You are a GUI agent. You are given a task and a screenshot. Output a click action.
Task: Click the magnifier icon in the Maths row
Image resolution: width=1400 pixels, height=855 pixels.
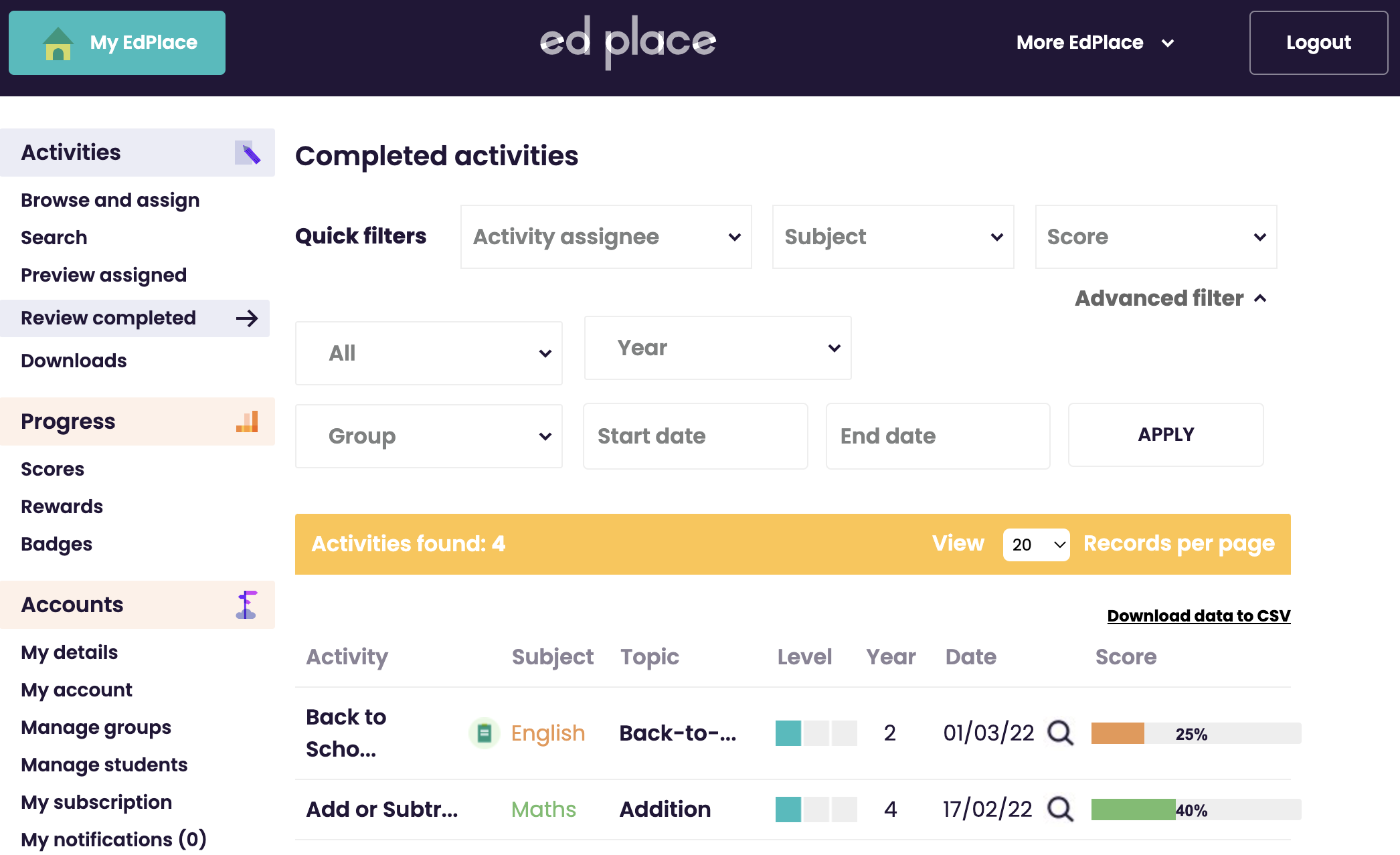1061,810
